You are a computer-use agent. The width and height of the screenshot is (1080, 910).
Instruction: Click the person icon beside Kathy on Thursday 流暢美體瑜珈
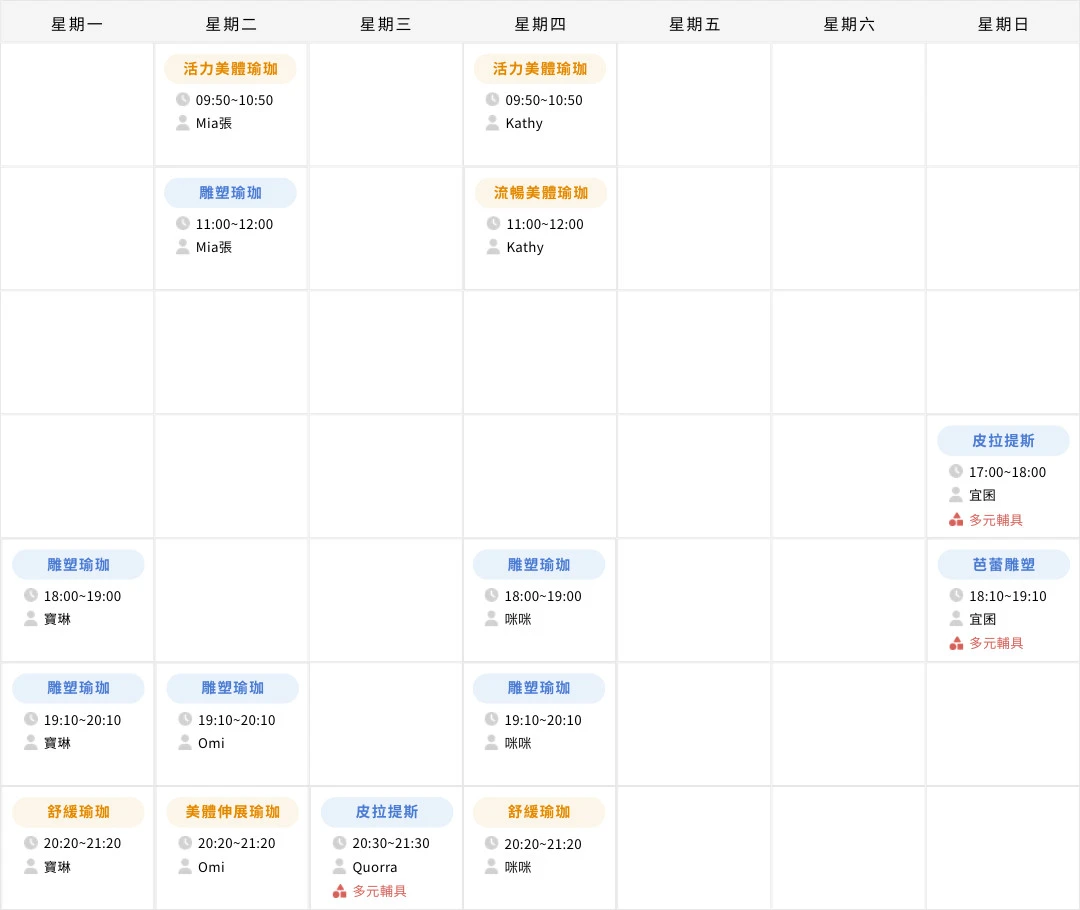click(x=493, y=247)
